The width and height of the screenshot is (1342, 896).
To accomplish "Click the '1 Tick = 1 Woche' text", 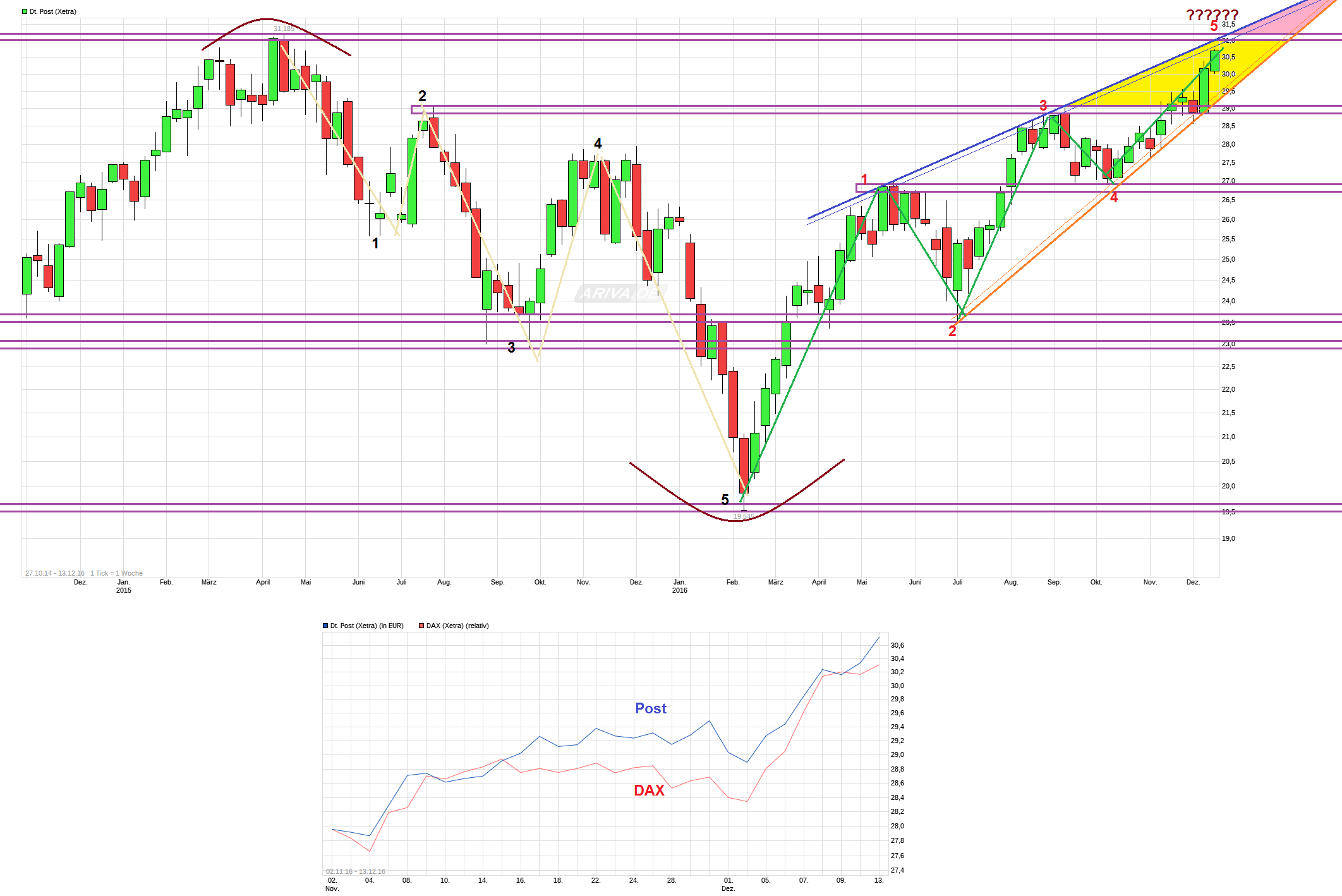I will tap(116, 573).
